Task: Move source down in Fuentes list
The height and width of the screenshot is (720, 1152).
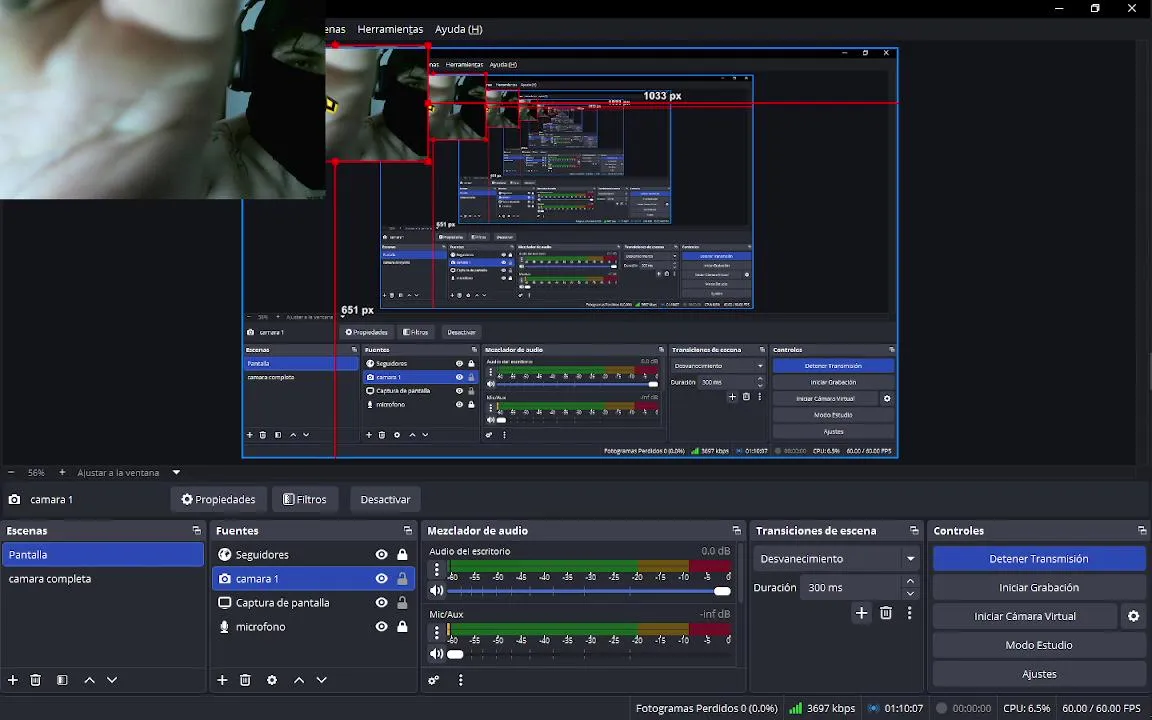Action: coord(321,680)
